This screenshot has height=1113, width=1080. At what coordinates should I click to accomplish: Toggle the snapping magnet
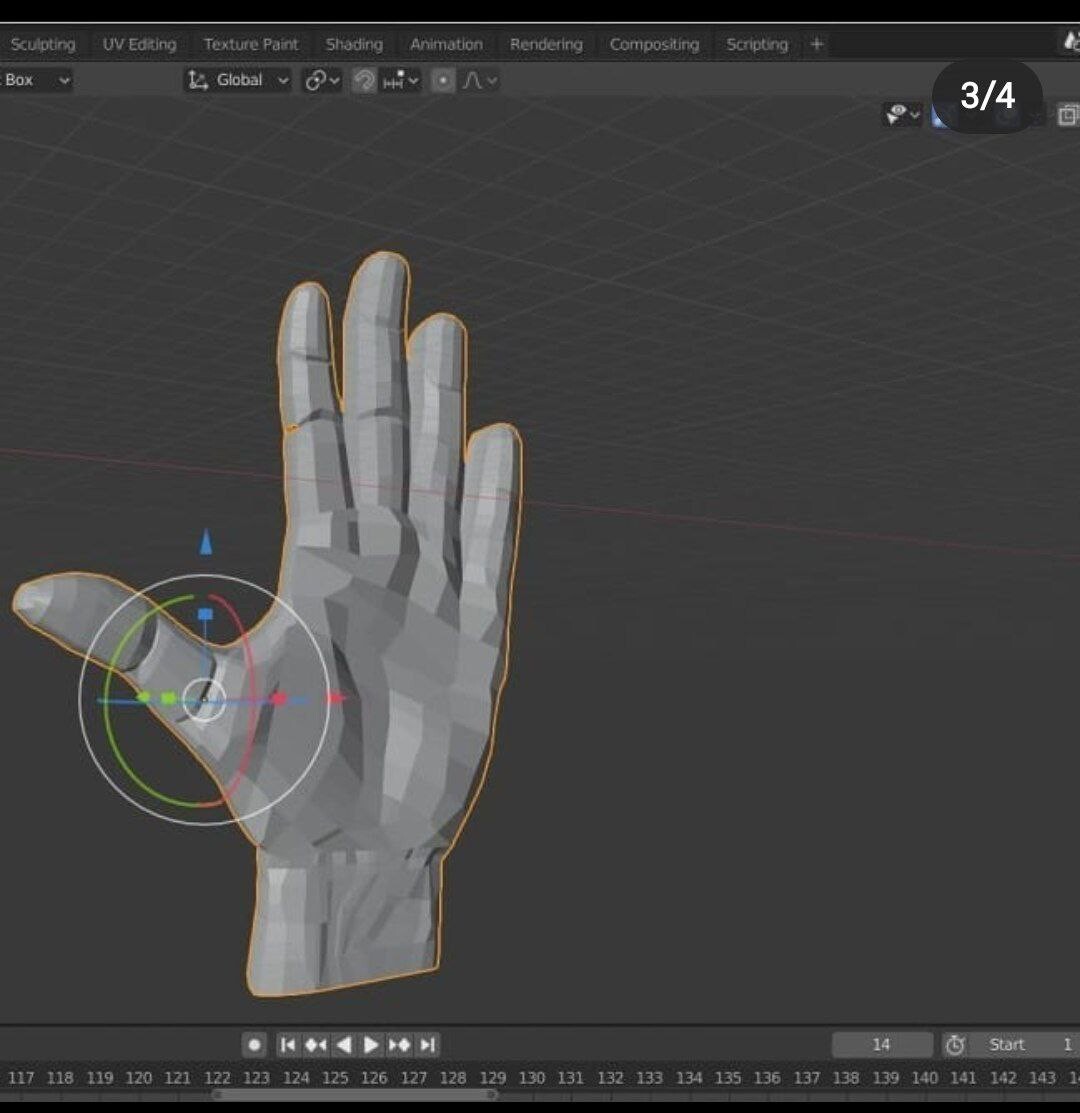coord(363,80)
